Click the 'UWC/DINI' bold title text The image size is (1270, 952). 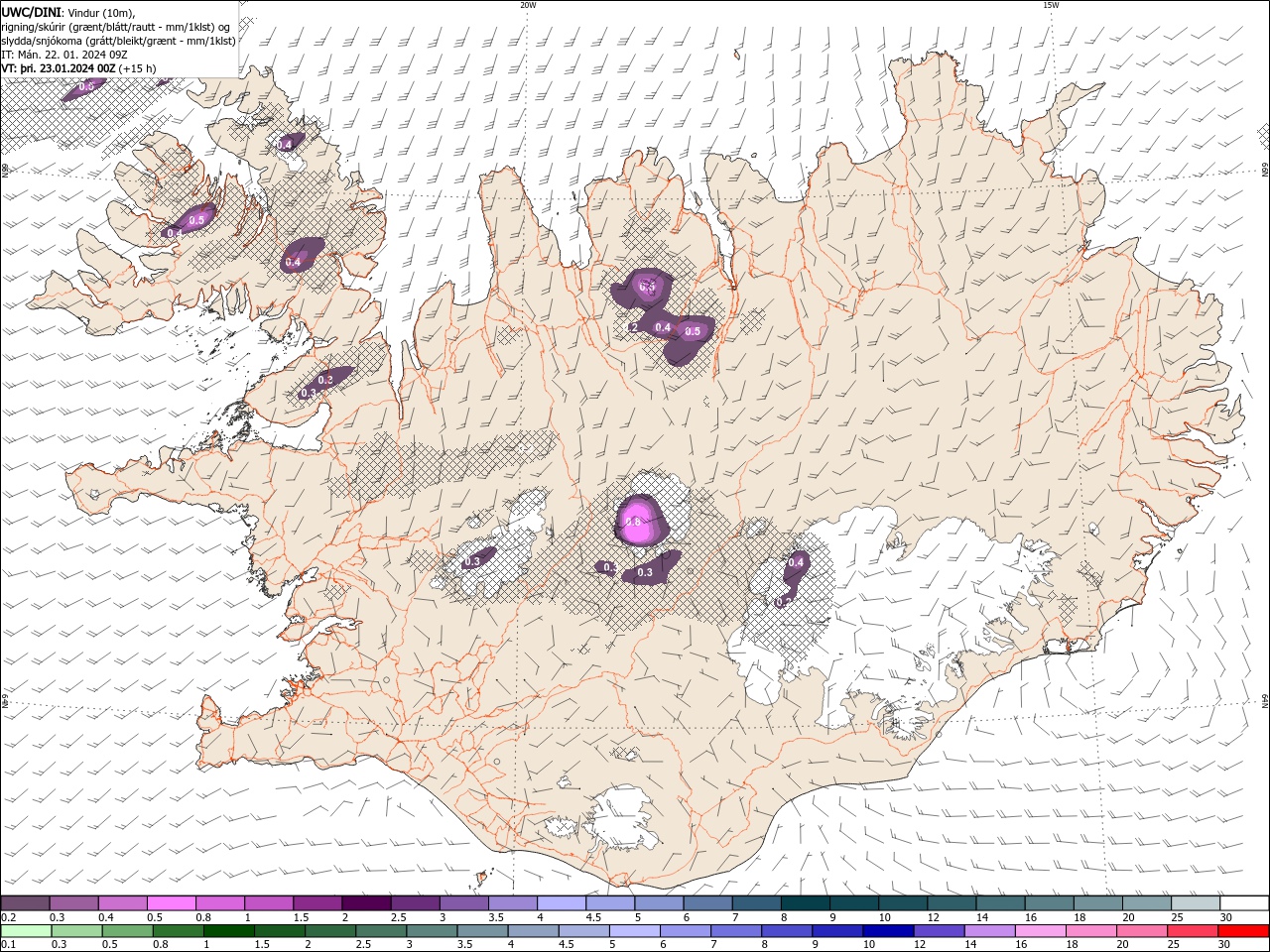pyautogui.click(x=31, y=12)
